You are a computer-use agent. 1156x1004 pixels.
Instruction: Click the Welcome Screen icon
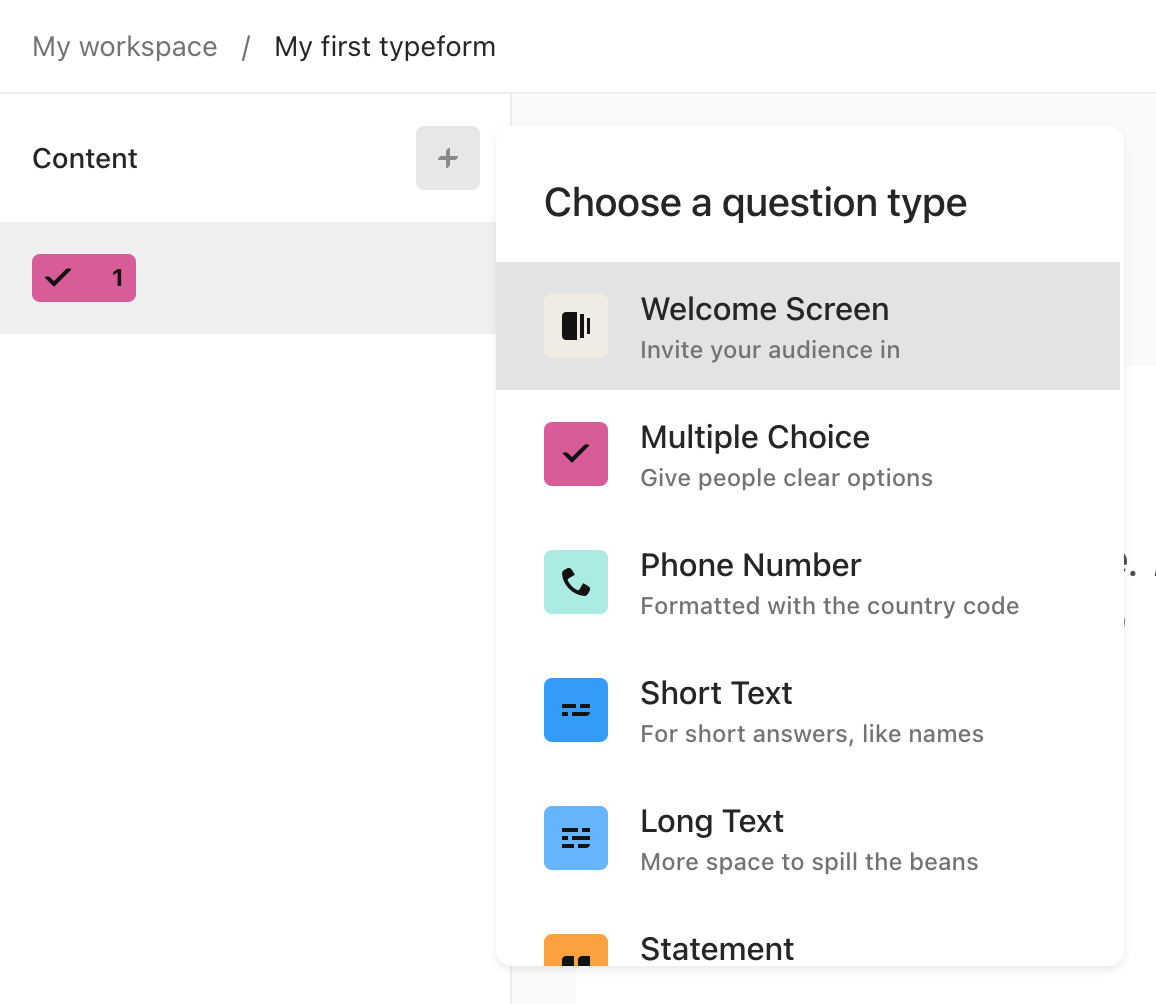[x=576, y=326]
